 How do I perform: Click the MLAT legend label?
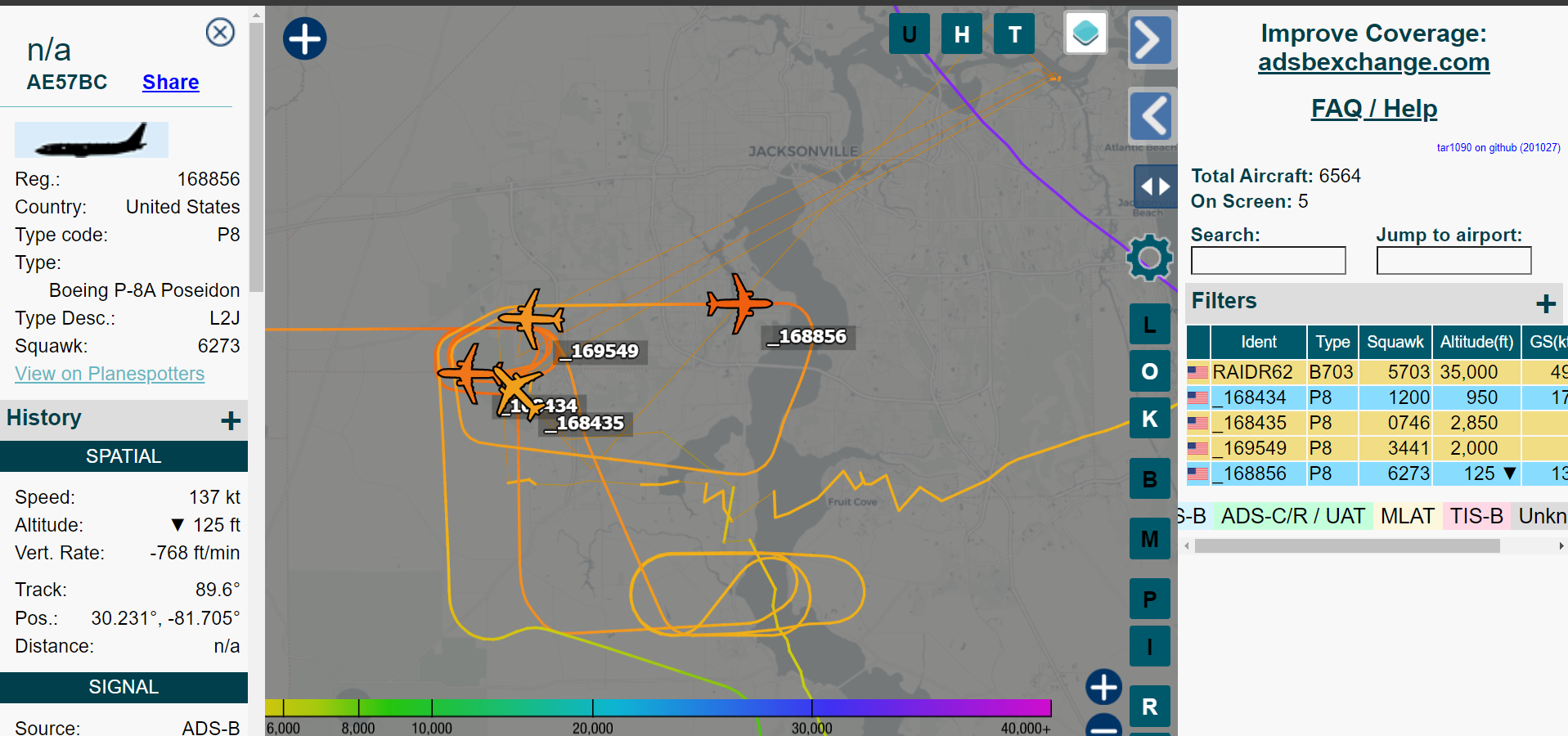[1407, 516]
